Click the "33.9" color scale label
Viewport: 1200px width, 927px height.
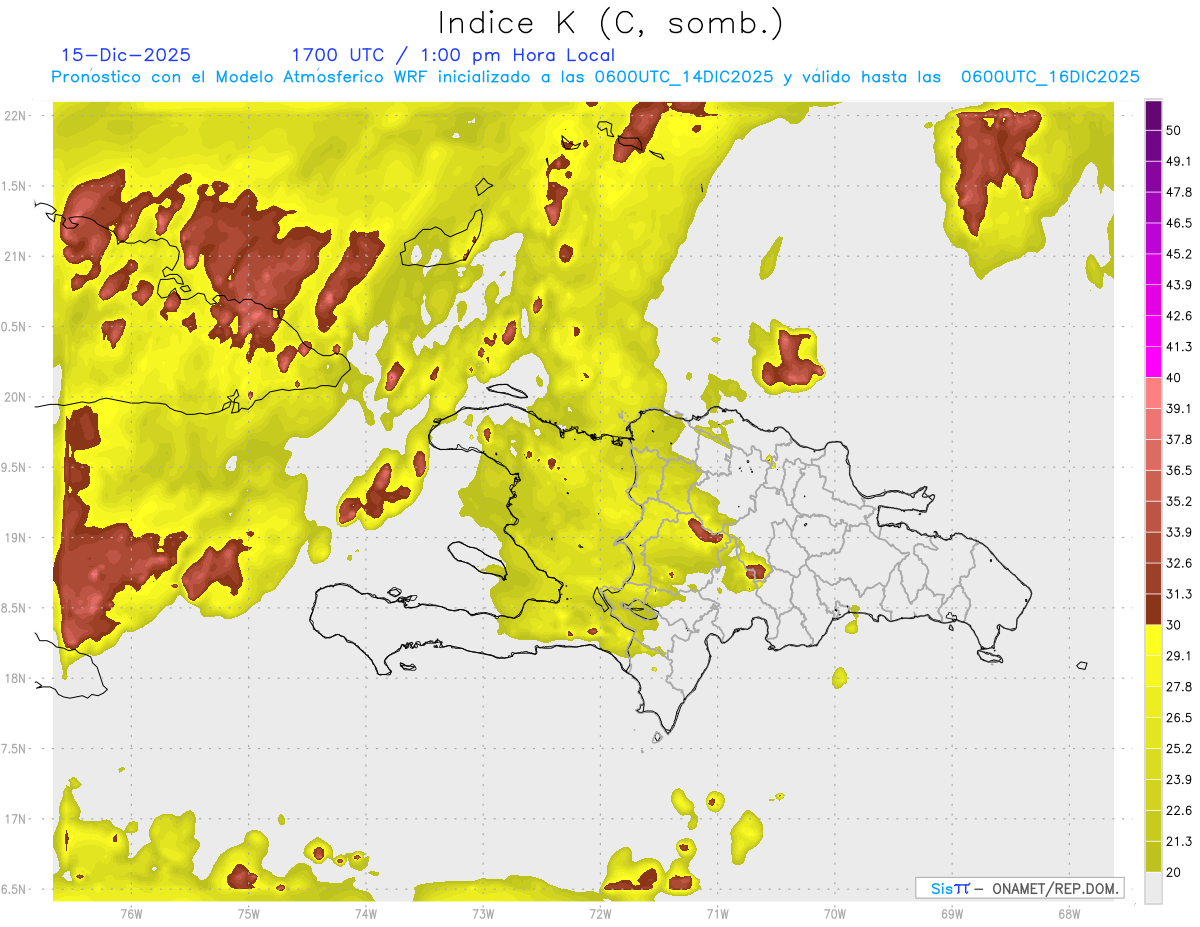(x=1179, y=532)
